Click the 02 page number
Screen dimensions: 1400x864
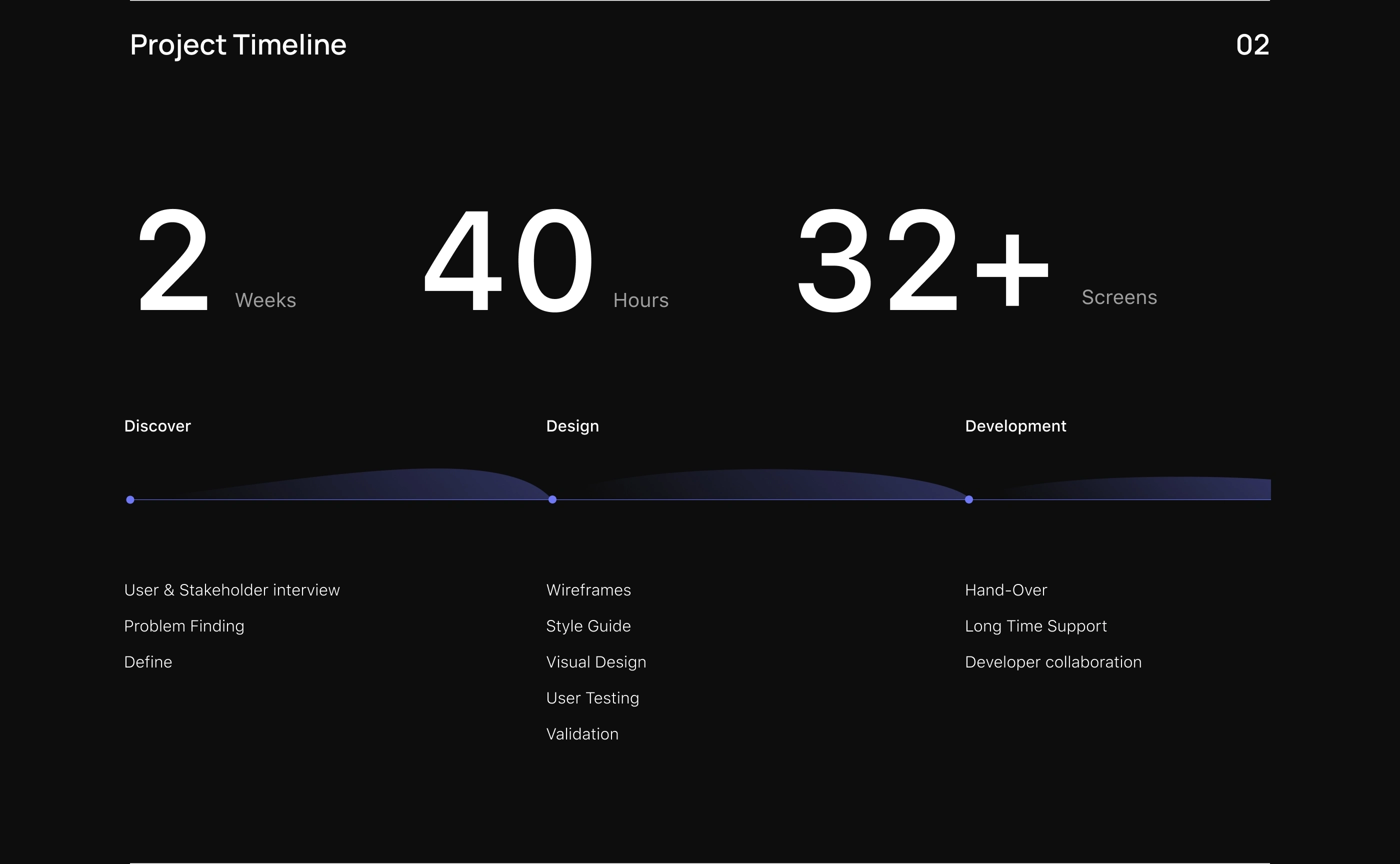(x=1252, y=44)
